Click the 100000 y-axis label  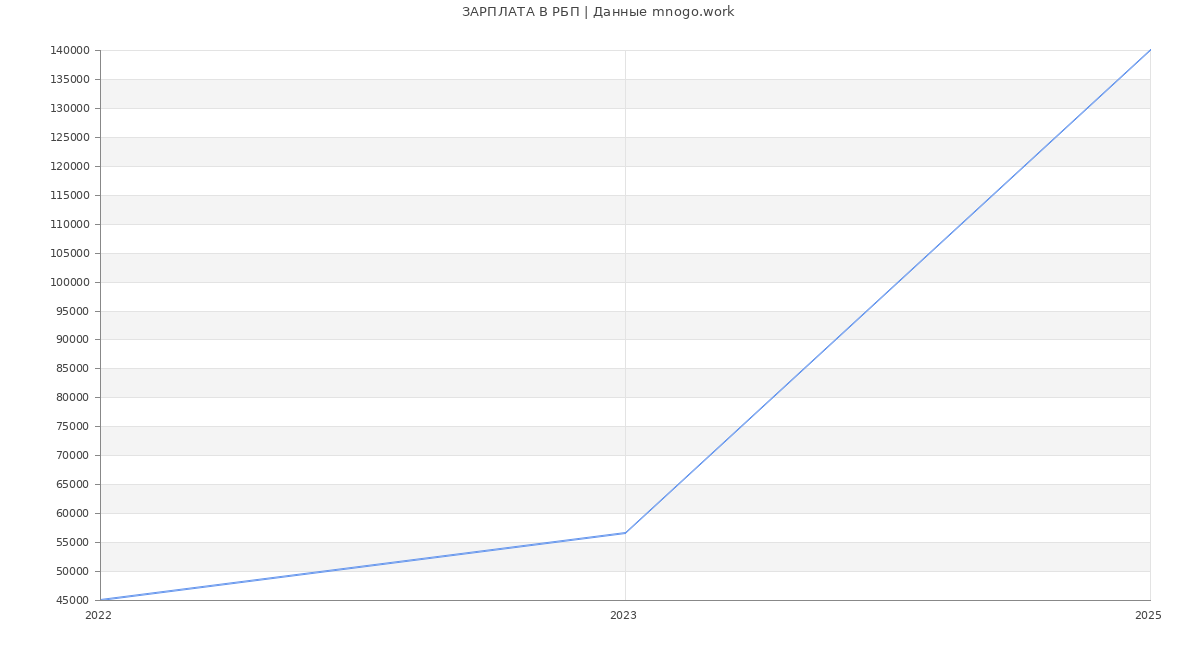click(x=70, y=282)
